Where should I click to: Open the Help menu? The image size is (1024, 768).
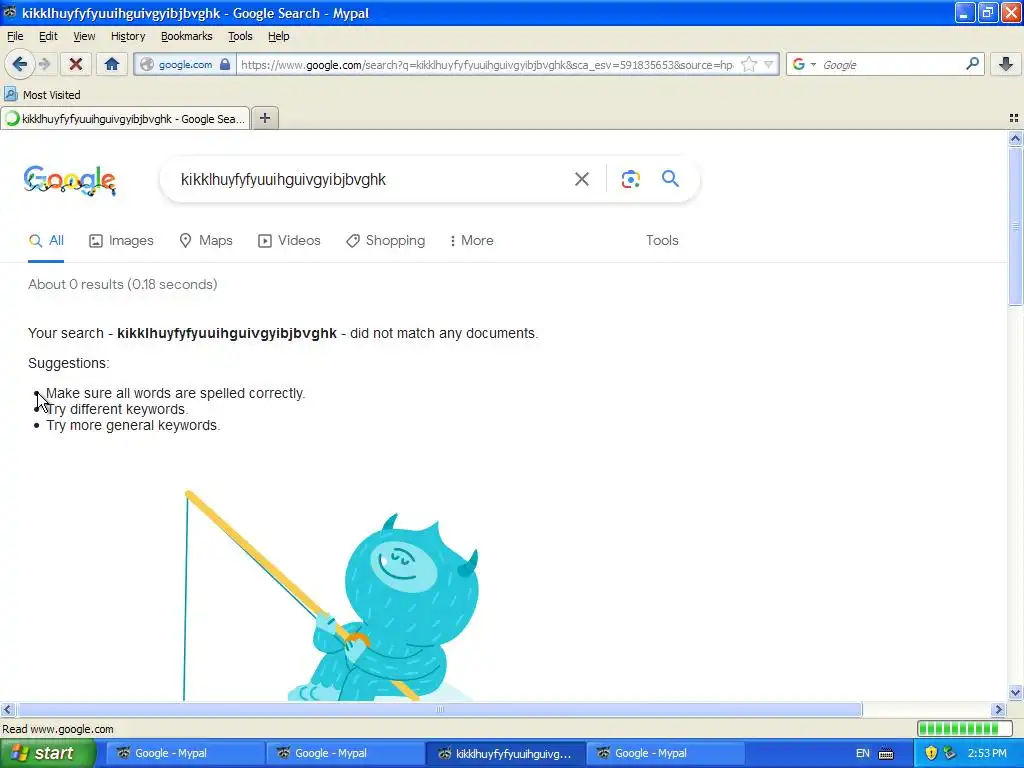coord(279,36)
